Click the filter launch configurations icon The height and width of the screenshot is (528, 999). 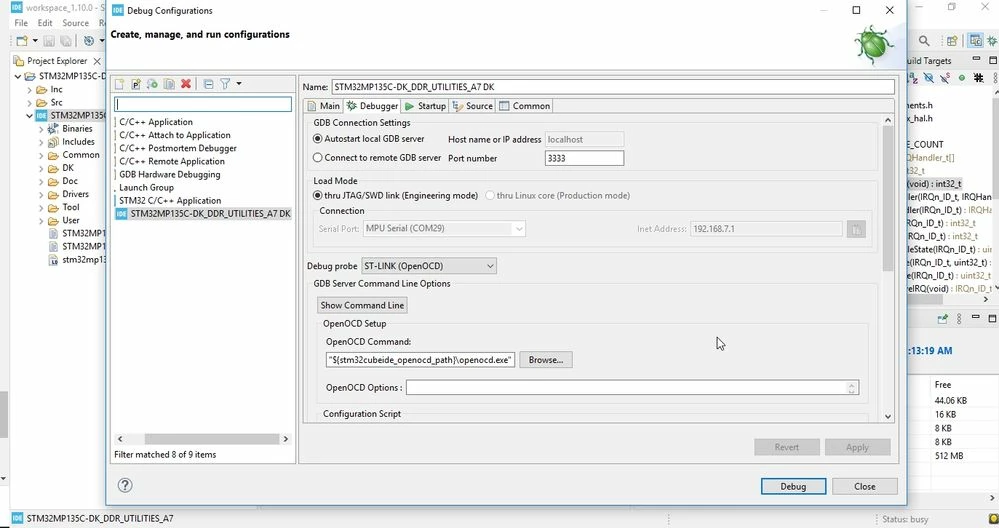coord(225,84)
